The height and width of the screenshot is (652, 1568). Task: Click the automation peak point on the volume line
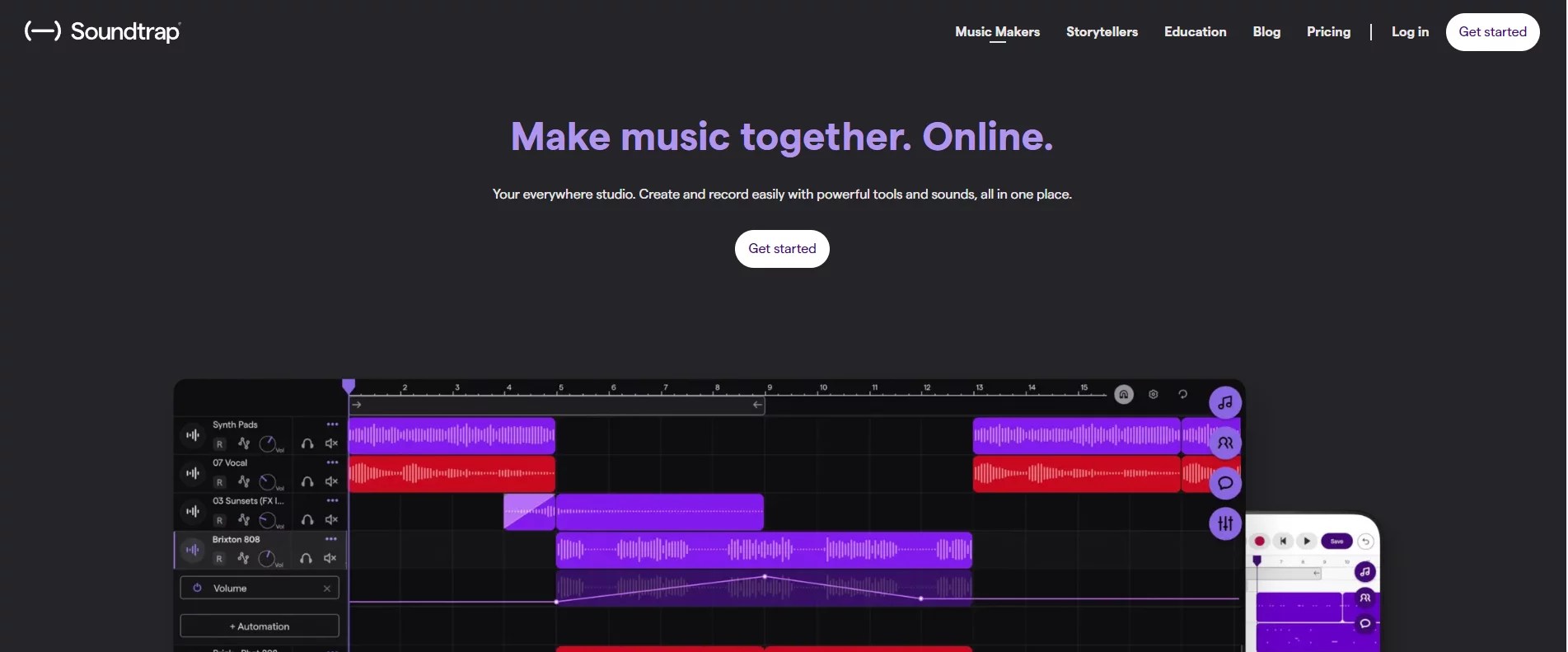pos(765,576)
